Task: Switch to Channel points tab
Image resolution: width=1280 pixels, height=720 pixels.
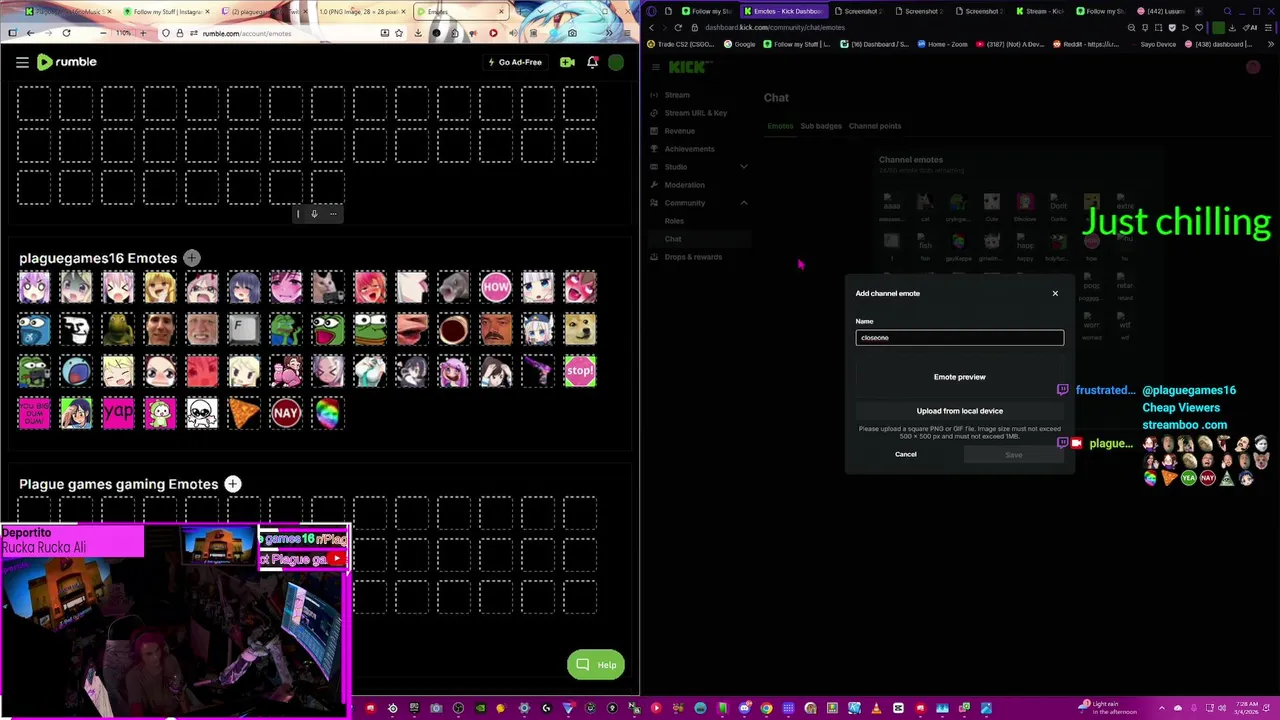Action: [x=875, y=126]
